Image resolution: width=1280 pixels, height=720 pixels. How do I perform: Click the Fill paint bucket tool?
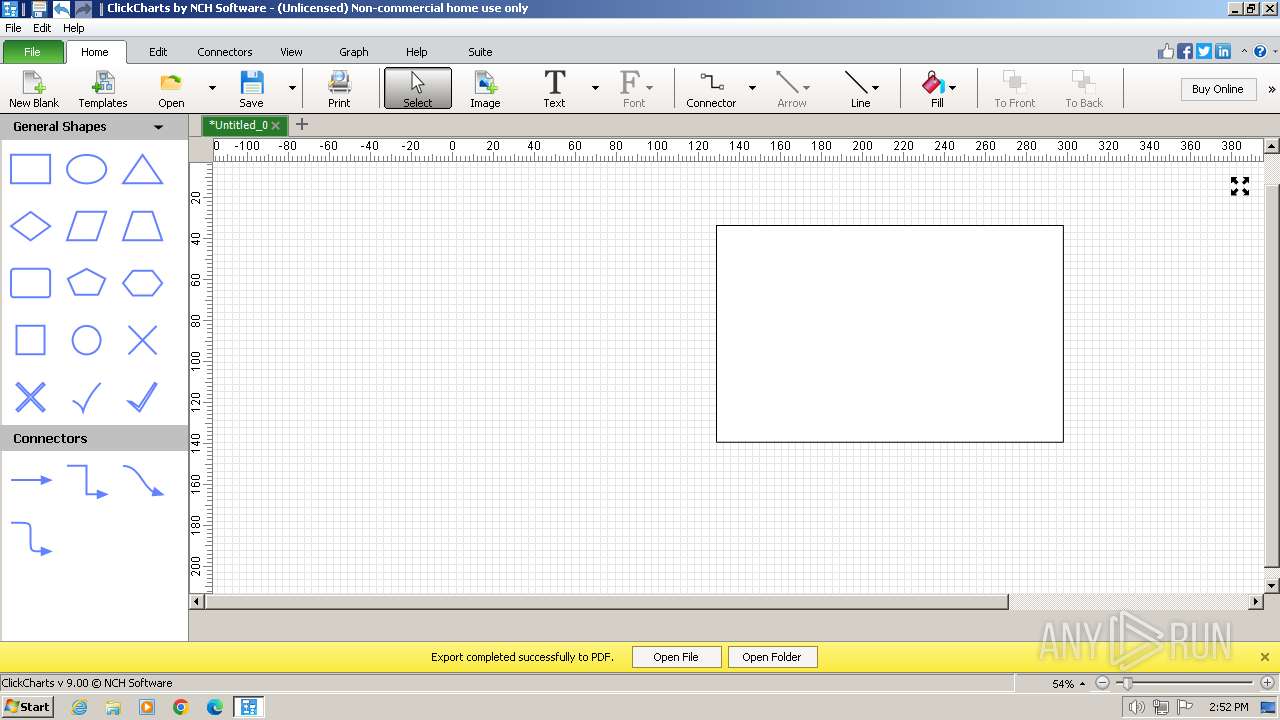point(934,89)
